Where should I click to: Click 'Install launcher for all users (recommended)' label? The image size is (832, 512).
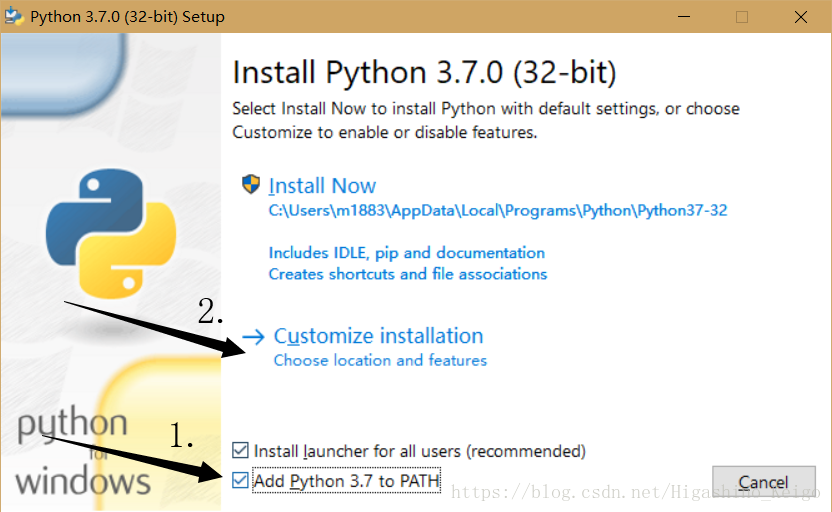pyautogui.click(x=419, y=451)
